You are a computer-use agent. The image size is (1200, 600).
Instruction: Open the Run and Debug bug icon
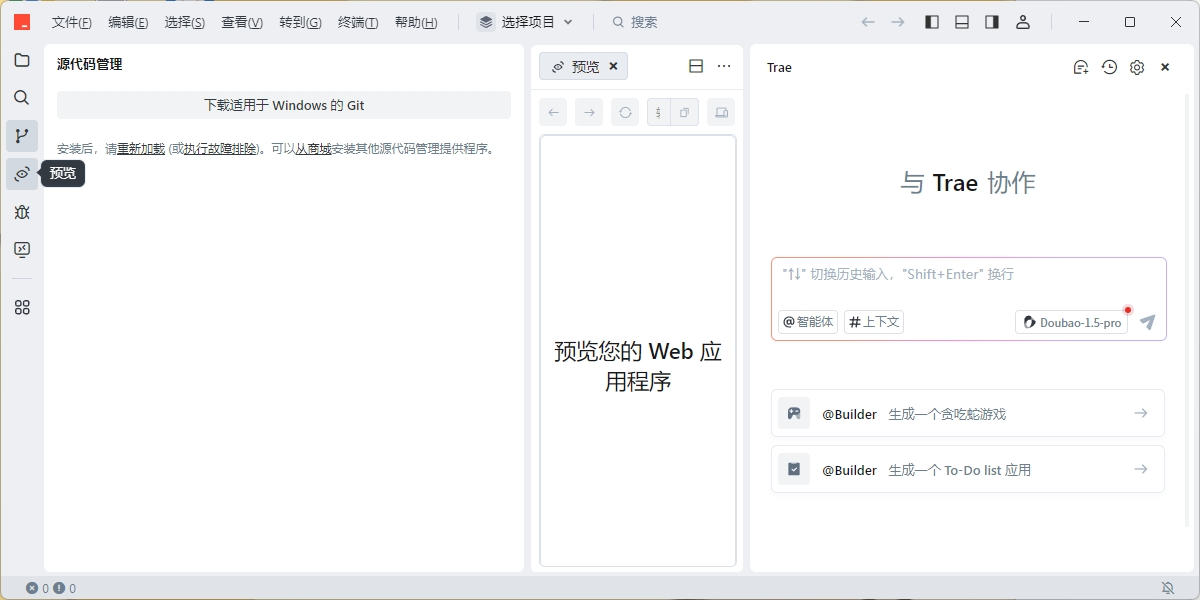pos(22,212)
